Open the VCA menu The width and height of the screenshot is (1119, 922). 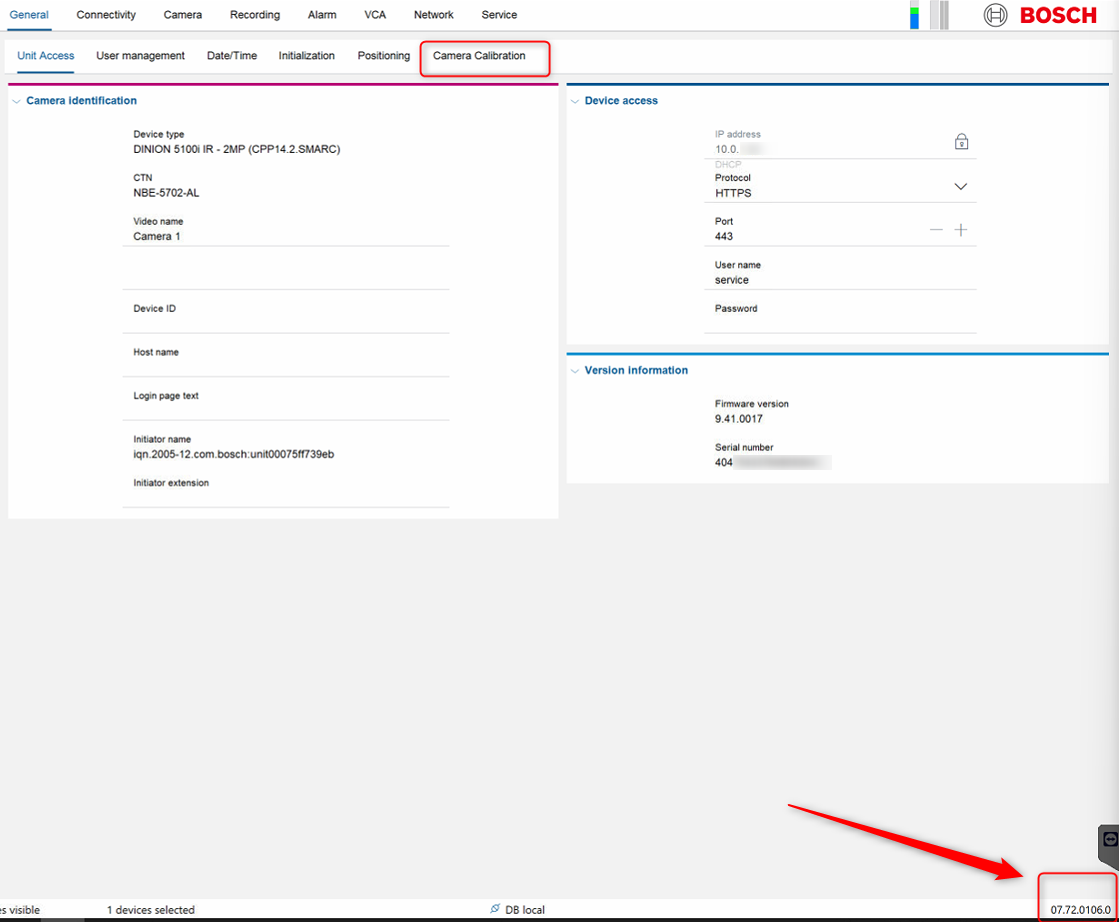pos(375,15)
